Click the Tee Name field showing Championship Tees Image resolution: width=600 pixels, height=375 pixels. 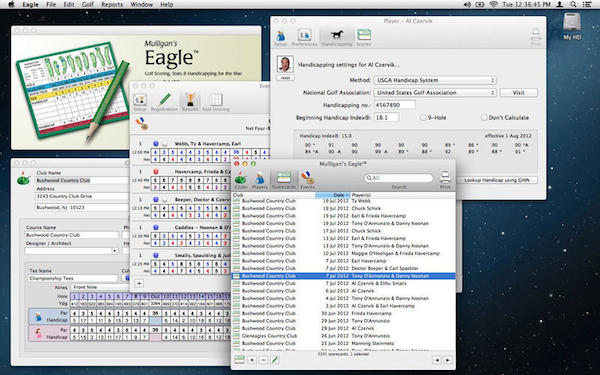coord(73,278)
